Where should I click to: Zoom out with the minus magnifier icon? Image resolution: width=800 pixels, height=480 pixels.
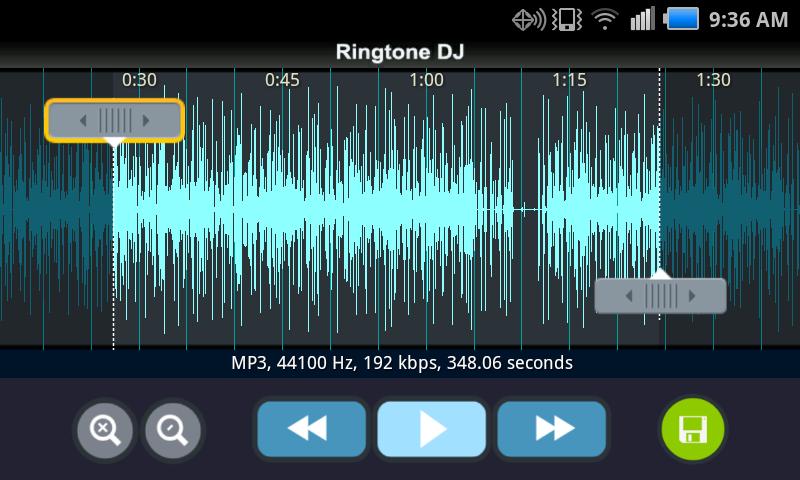coord(172,430)
